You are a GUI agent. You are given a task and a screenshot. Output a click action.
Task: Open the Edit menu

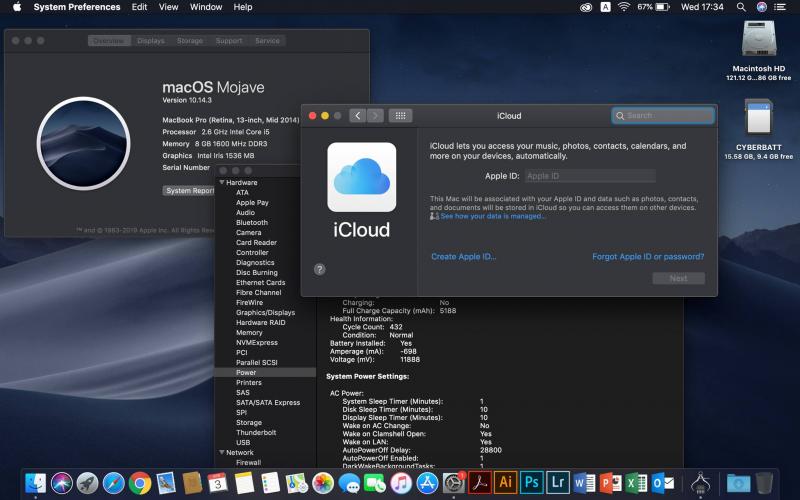point(139,7)
